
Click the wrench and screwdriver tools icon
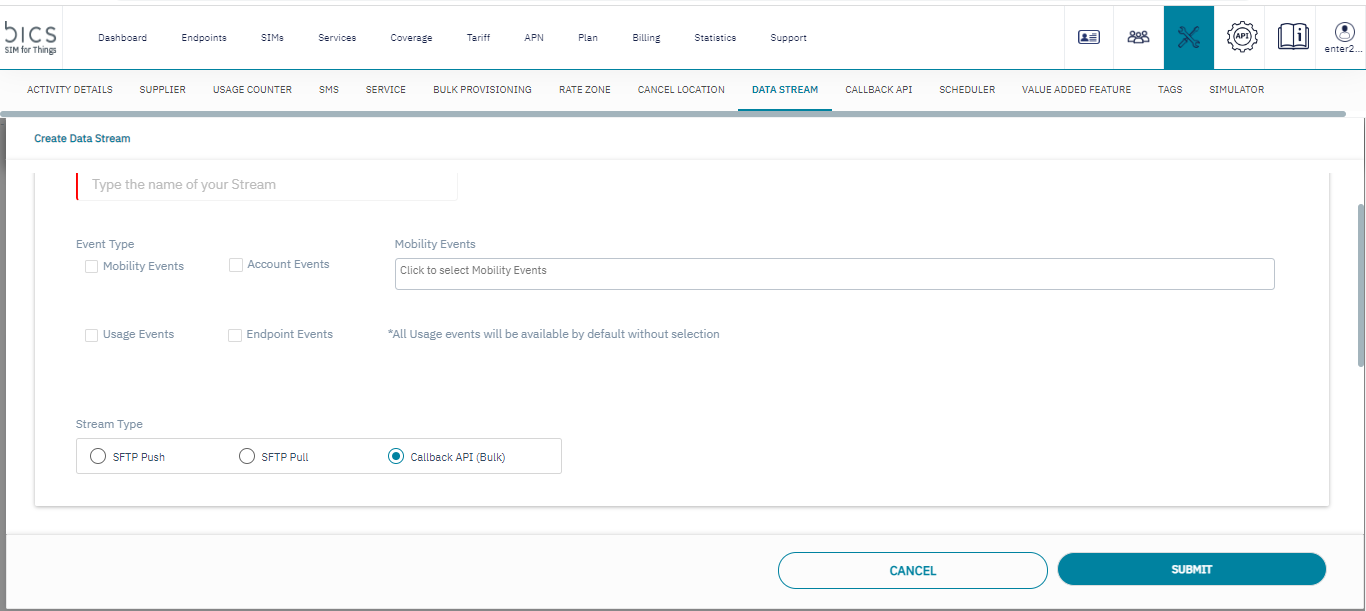tap(1188, 37)
